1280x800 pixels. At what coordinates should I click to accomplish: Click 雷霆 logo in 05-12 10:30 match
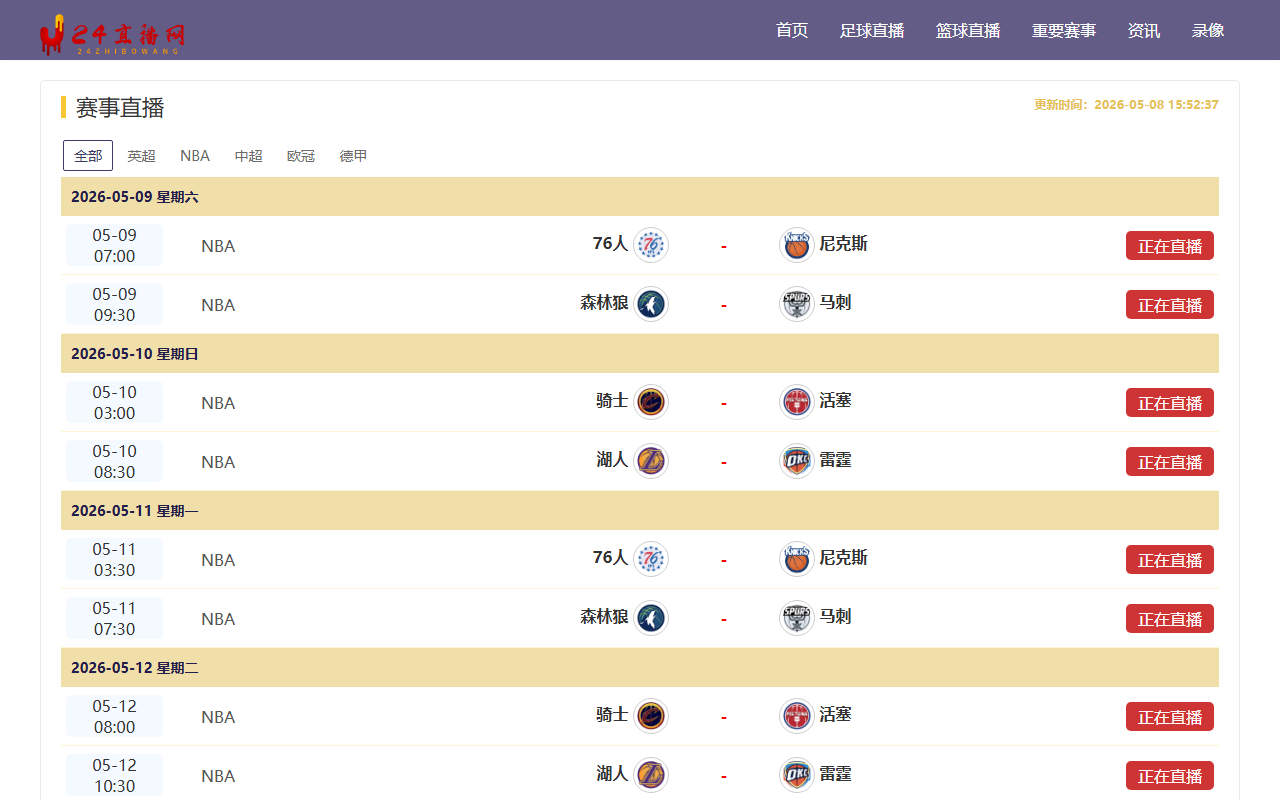click(797, 775)
